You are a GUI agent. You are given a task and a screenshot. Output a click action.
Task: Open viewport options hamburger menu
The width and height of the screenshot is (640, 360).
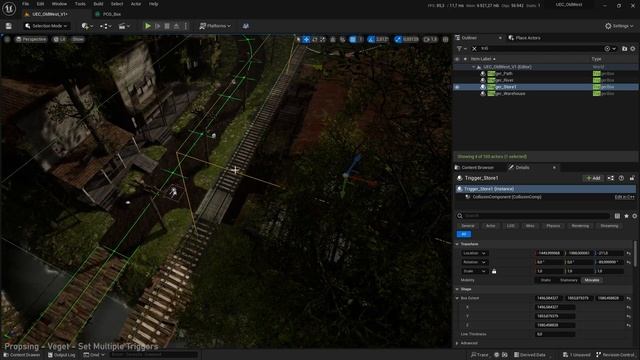click(x=7, y=39)
